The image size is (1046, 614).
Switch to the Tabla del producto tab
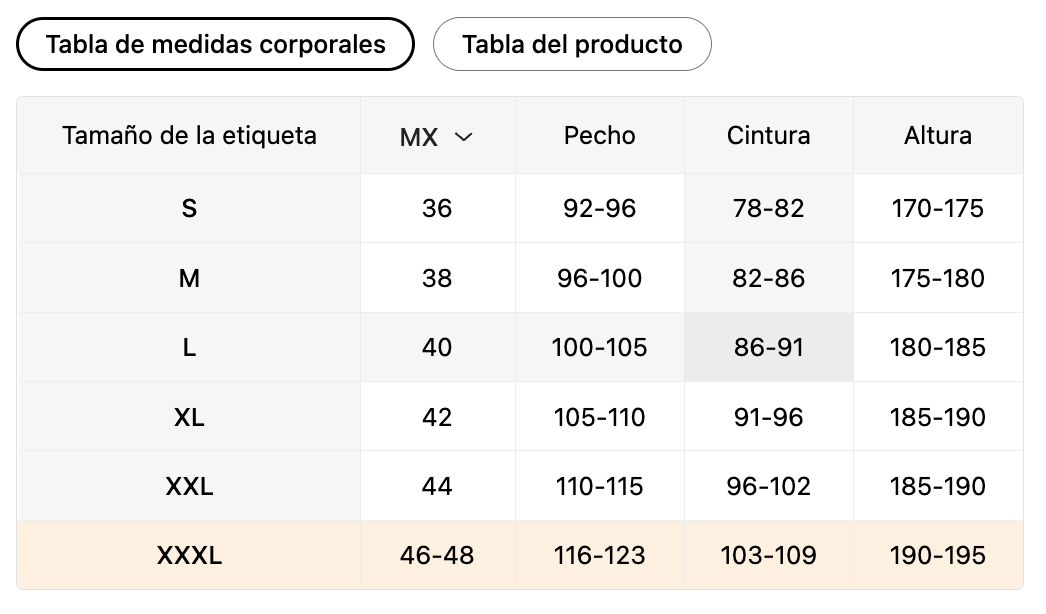572,45
